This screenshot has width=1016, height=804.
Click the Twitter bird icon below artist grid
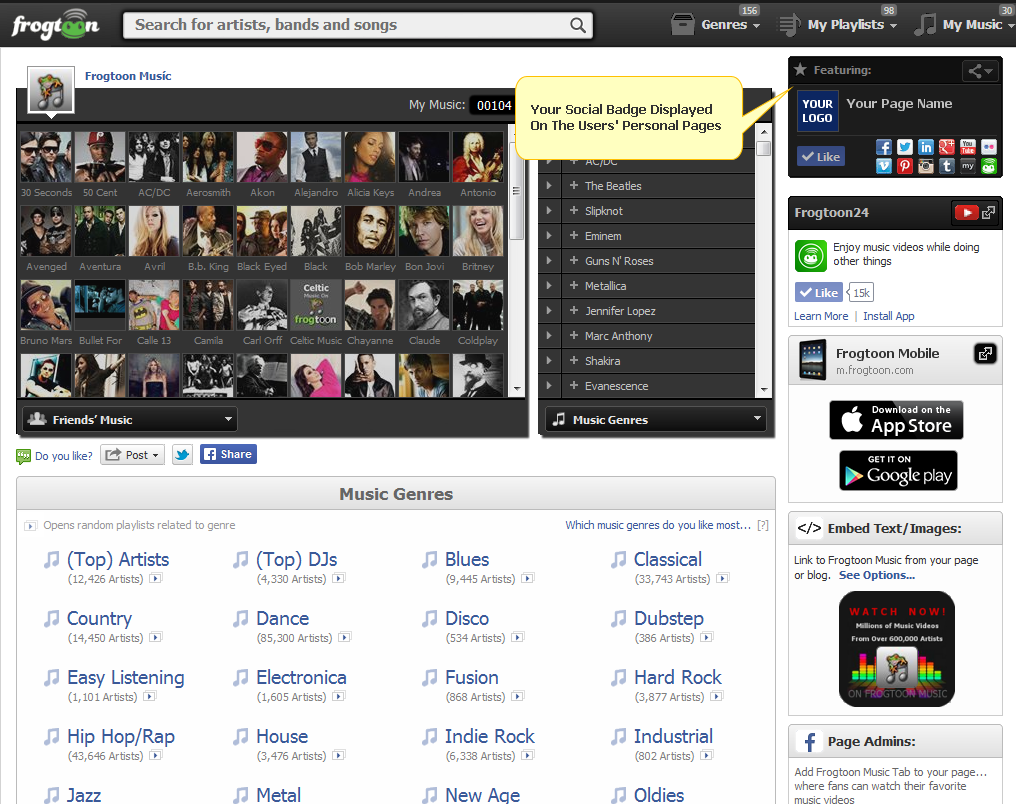click(x=182, y=454)
